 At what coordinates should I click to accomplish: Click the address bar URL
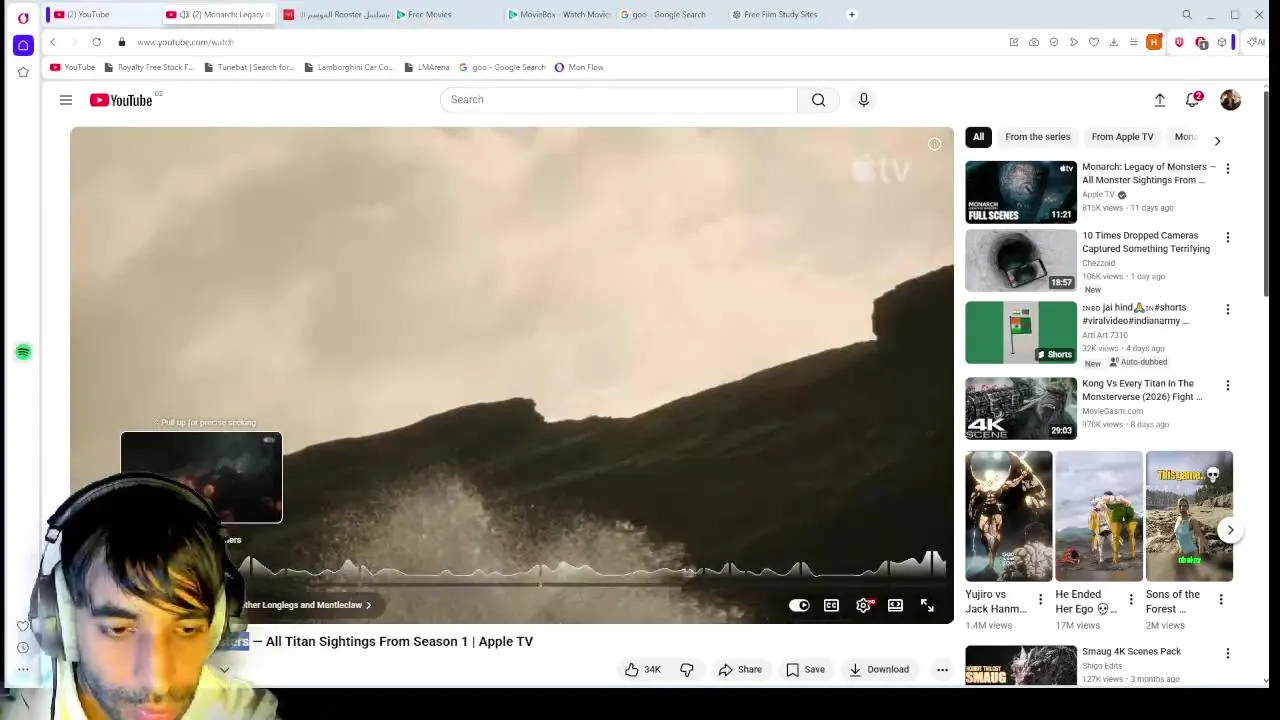tap(185, 42)
